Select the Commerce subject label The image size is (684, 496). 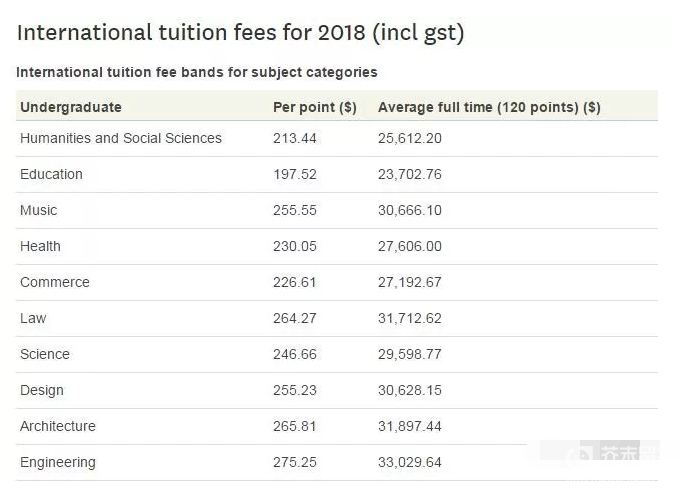click(x=55, y=282)
